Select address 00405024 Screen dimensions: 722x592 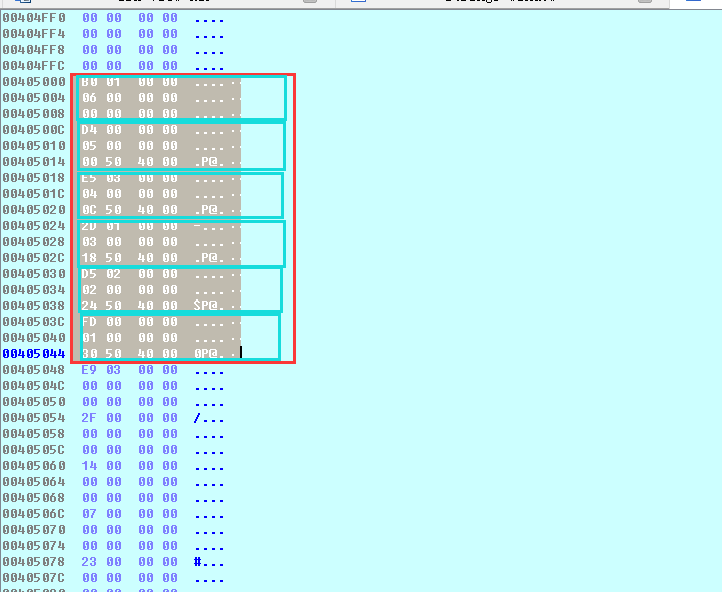[34, 226]
